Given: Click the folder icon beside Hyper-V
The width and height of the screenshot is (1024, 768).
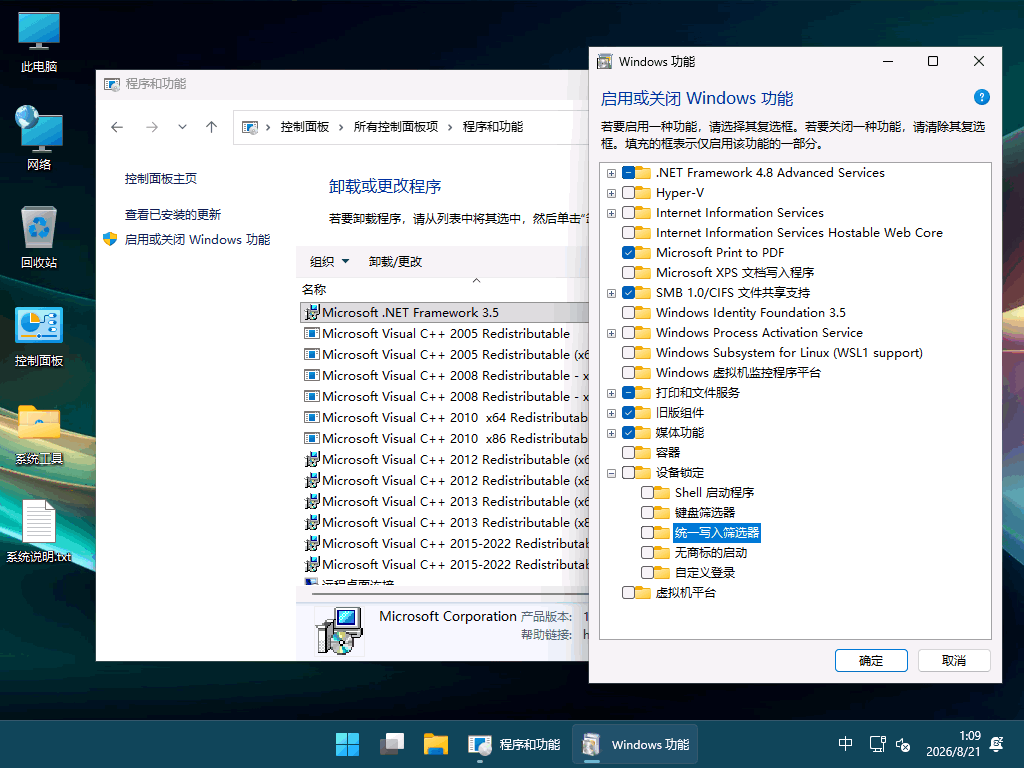Looking at the screenshot, I should coord(643,193).
